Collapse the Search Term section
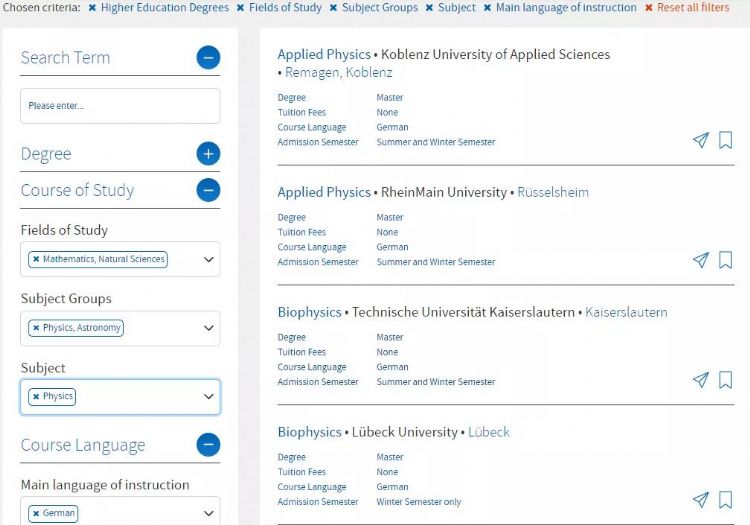750x525 pixels. pyautogui.click(x=208, y=58)
